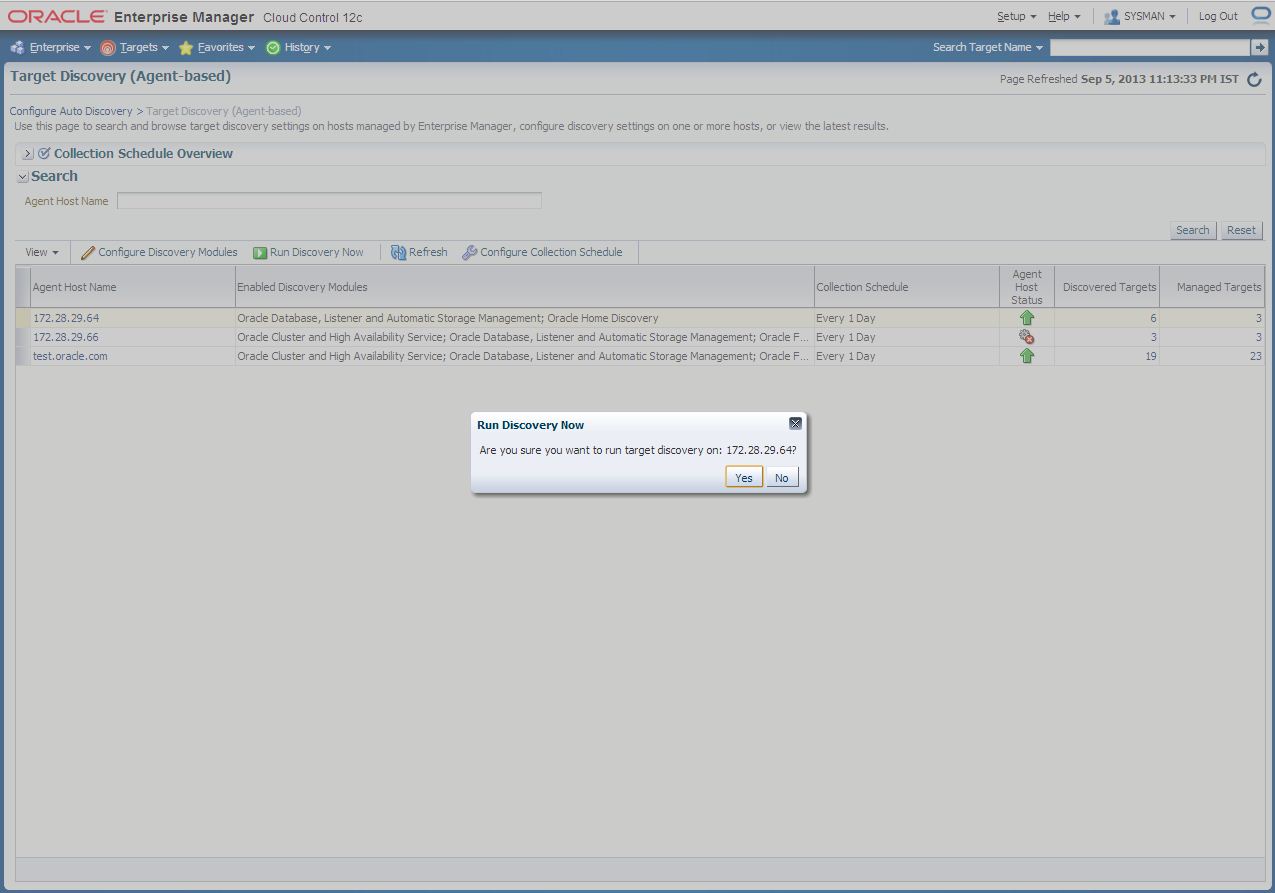Sort by Discovered Targets column

[x=1109, y=287]
